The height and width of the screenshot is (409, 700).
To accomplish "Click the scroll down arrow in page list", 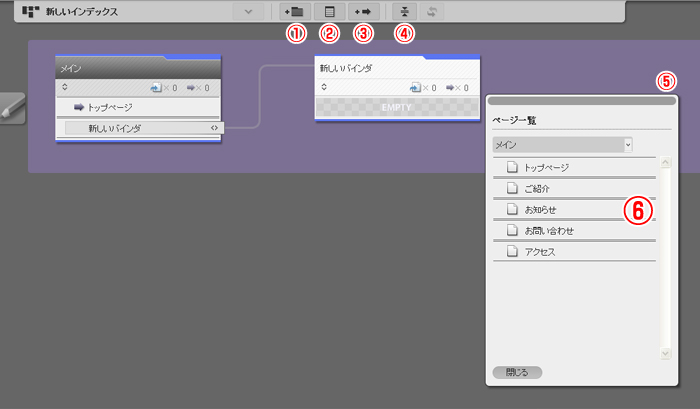I will click(665, 354).
